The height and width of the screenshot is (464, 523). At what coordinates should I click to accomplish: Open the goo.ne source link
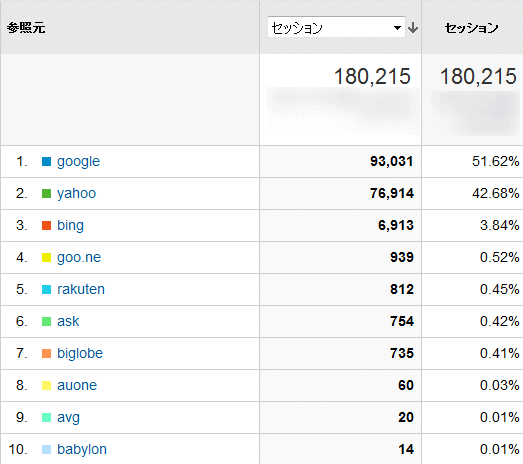pyautogui.click(x=79, y=258)
